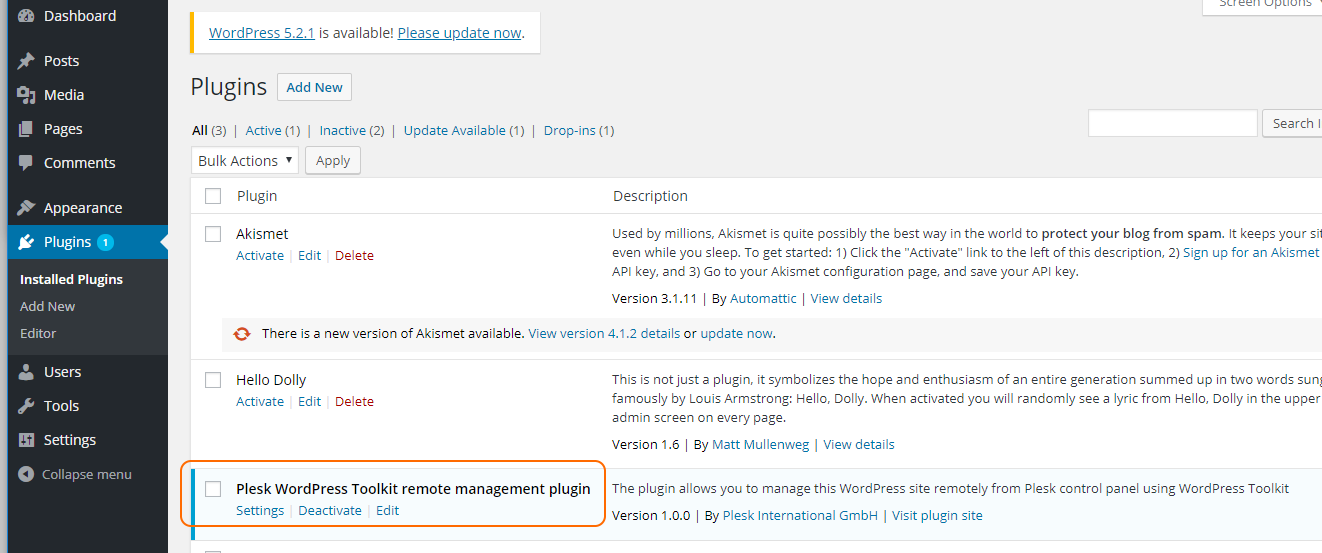Click into the plugin search field
This screenshot has width=1322, height=553.
click(1172, 123)
